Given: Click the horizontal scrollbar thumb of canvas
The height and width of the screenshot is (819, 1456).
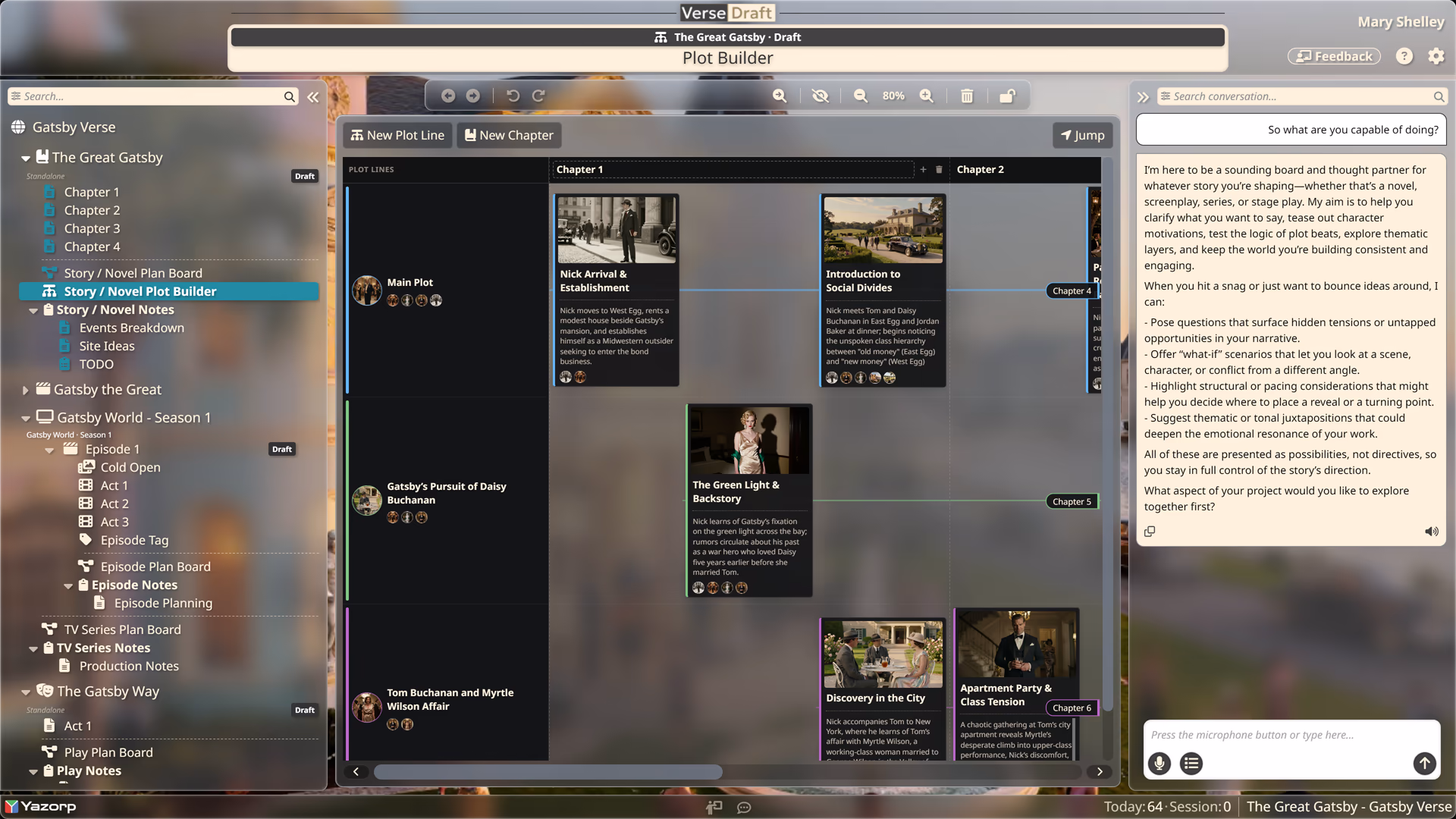Looking at the screenshot, I should pos(548,772).
